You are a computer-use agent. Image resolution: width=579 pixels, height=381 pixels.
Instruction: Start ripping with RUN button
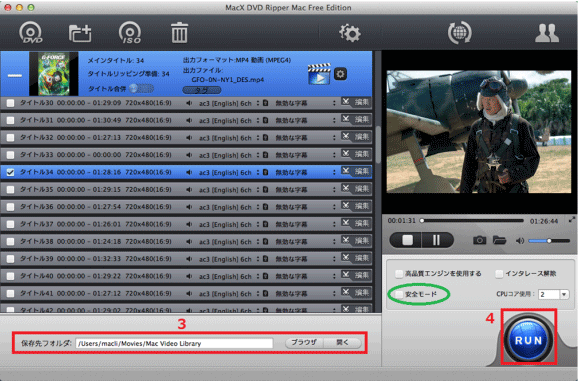528,340
